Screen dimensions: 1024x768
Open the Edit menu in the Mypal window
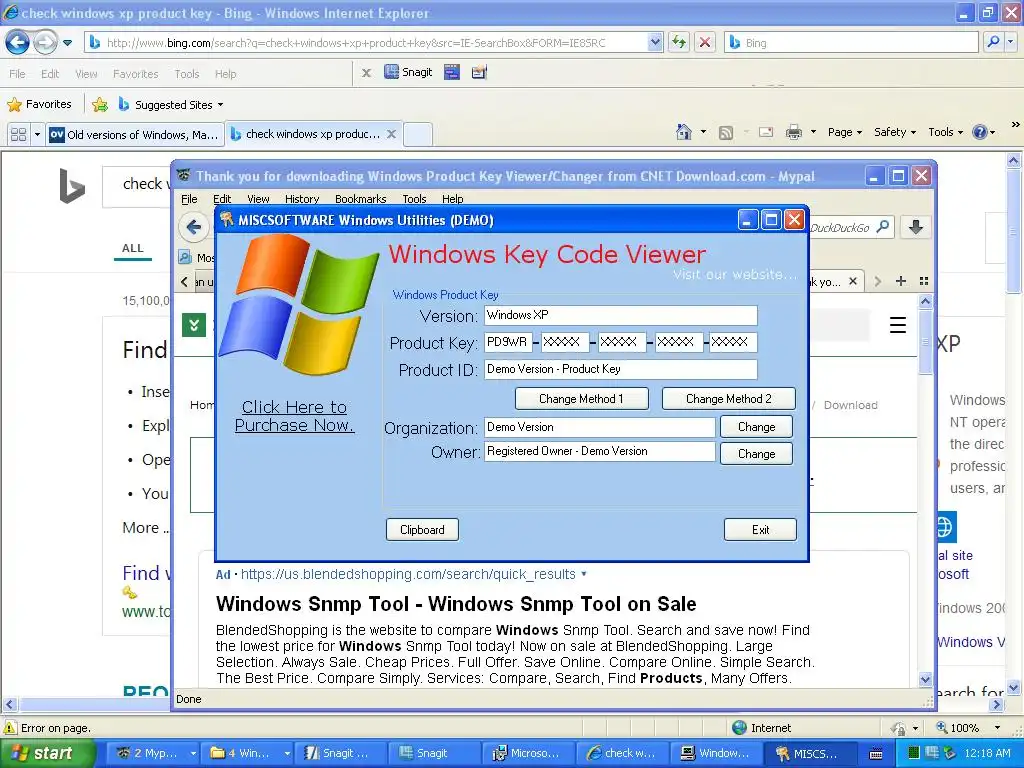[222, 199]
